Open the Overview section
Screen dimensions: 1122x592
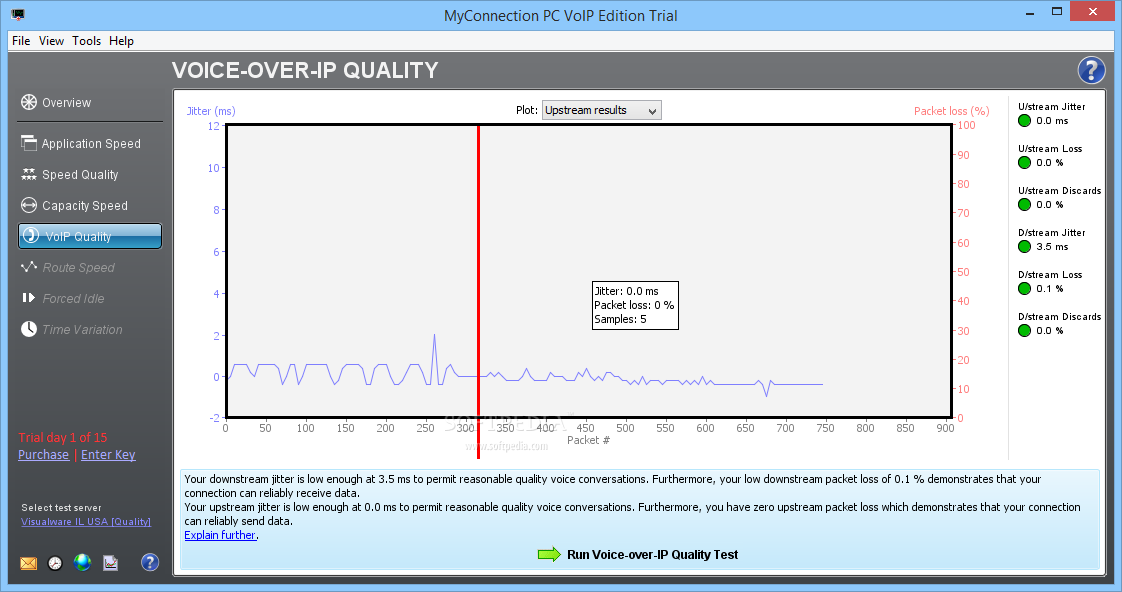click(57, 102)
